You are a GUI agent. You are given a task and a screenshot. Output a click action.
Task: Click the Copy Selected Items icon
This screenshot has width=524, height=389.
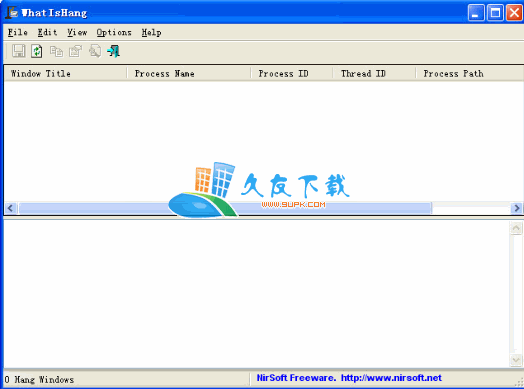pyautogui.click(x=56, y=51)
